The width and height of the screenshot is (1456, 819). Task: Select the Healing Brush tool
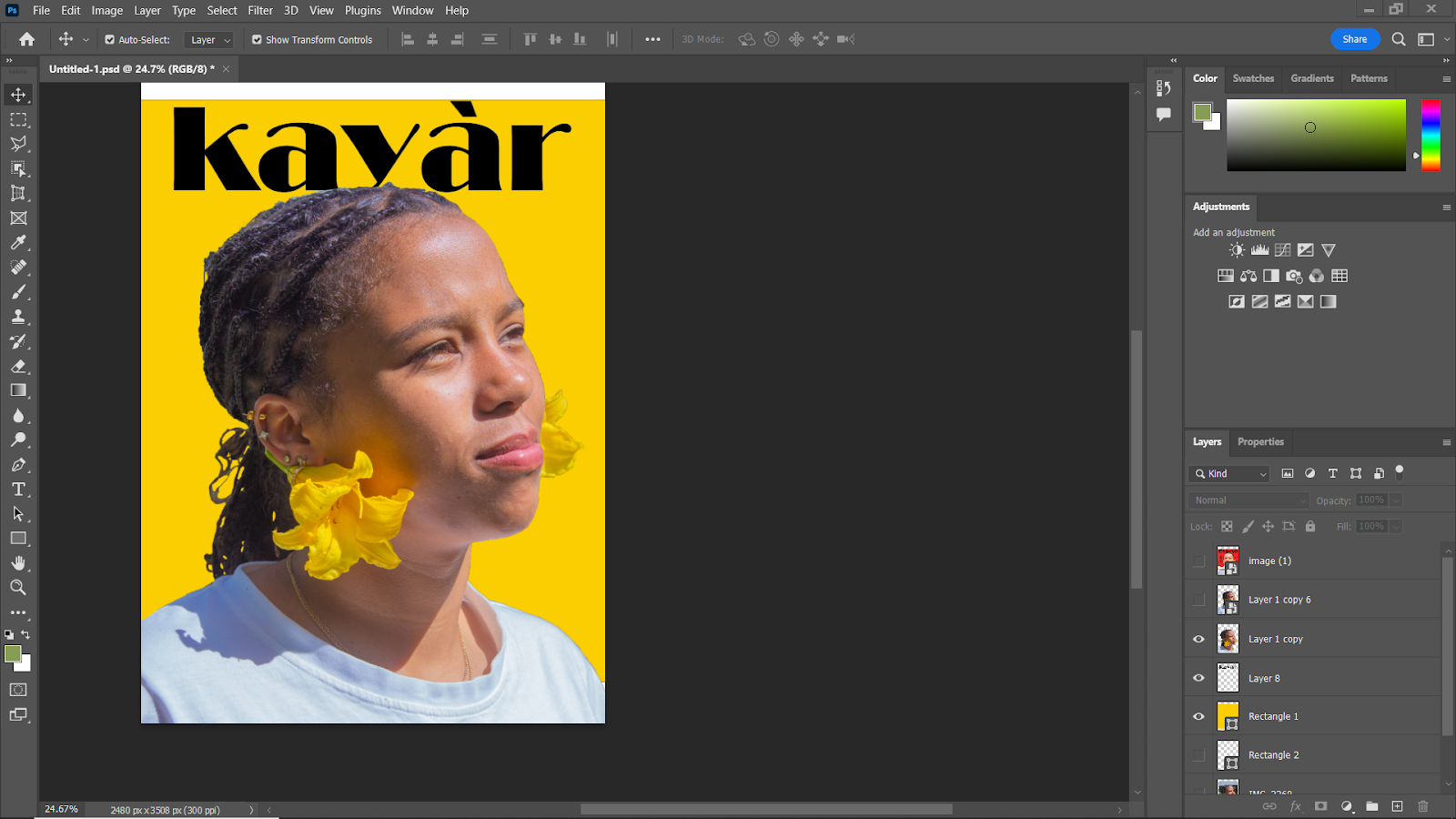[18, 268]
